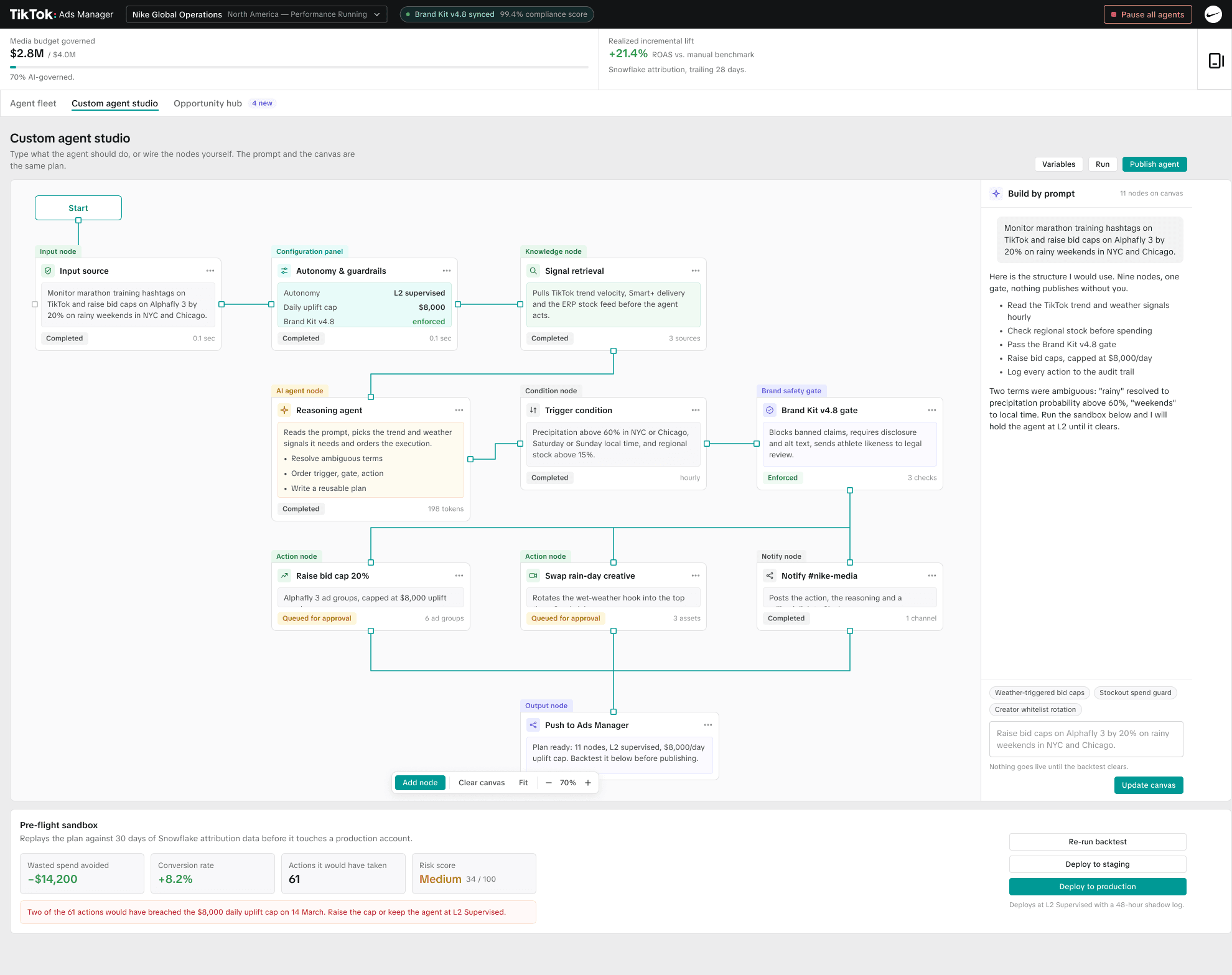The height and width of the screenshot is (975, 1232).
Task: Click the Push to Ads Manager share icon
Action: tap(533, 725)
